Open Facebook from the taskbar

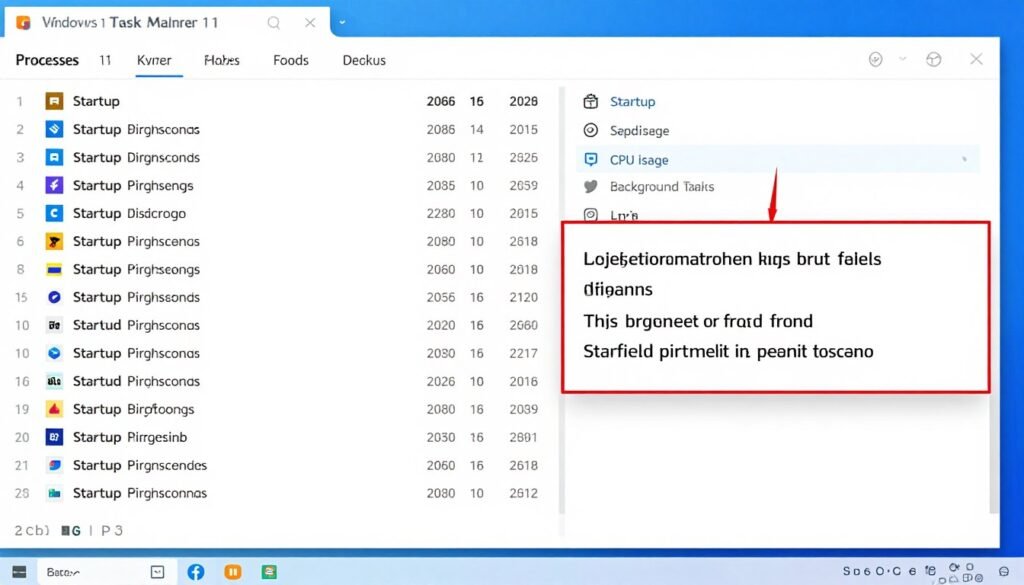[x=196, y=571]
